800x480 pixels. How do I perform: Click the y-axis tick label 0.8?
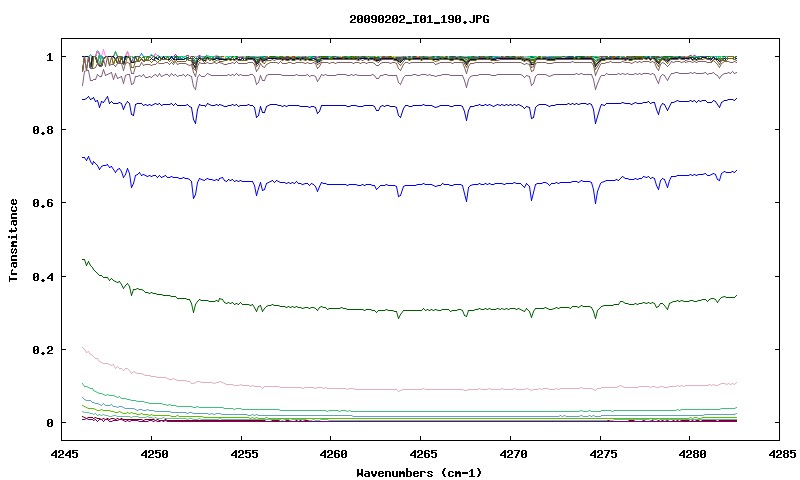pyautogui.click(x=43, y=130)
